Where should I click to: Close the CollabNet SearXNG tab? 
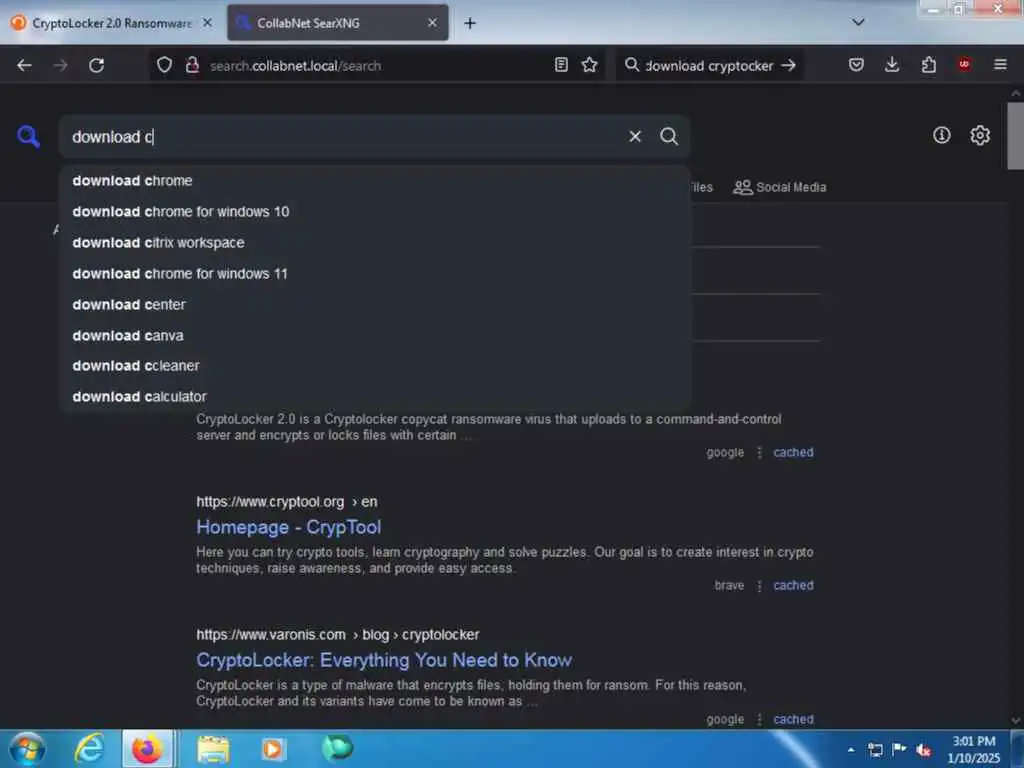pos(432,23)
